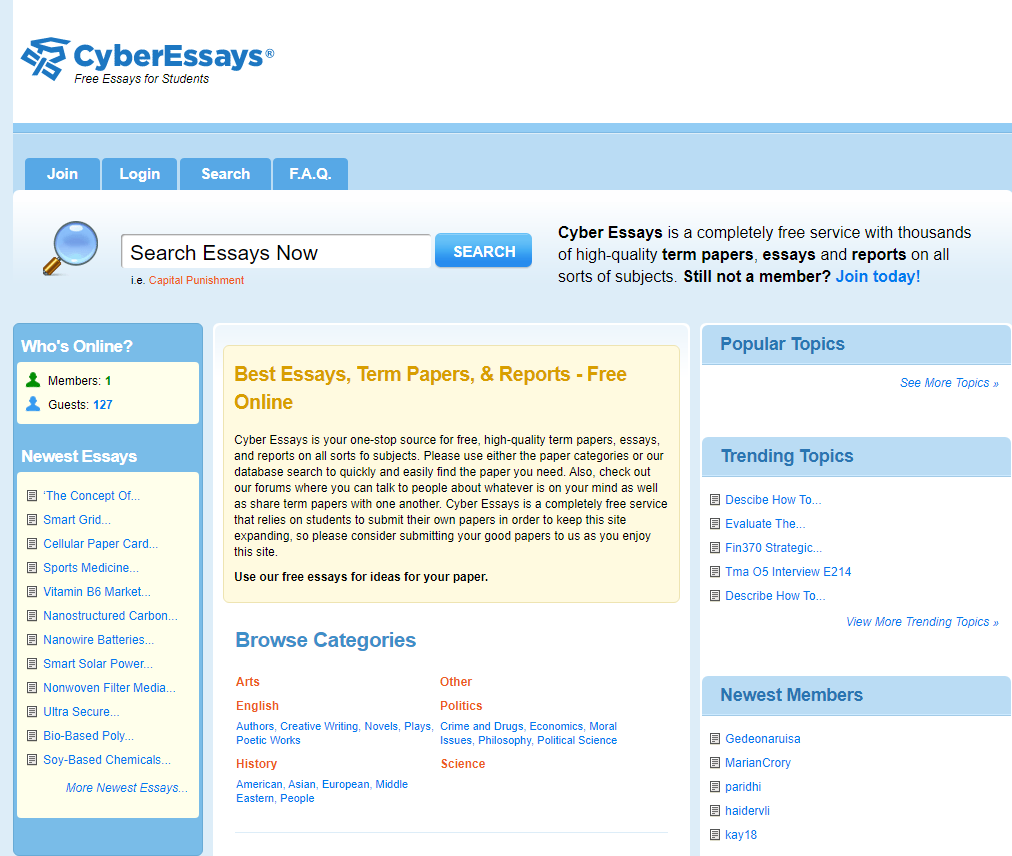The image size is (1012, 856).
Task: Open the Login tab
Action: [139, 174]
